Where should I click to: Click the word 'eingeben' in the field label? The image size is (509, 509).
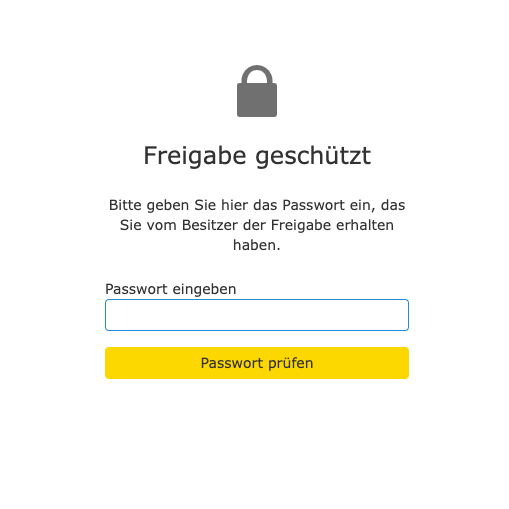point(204,289)
